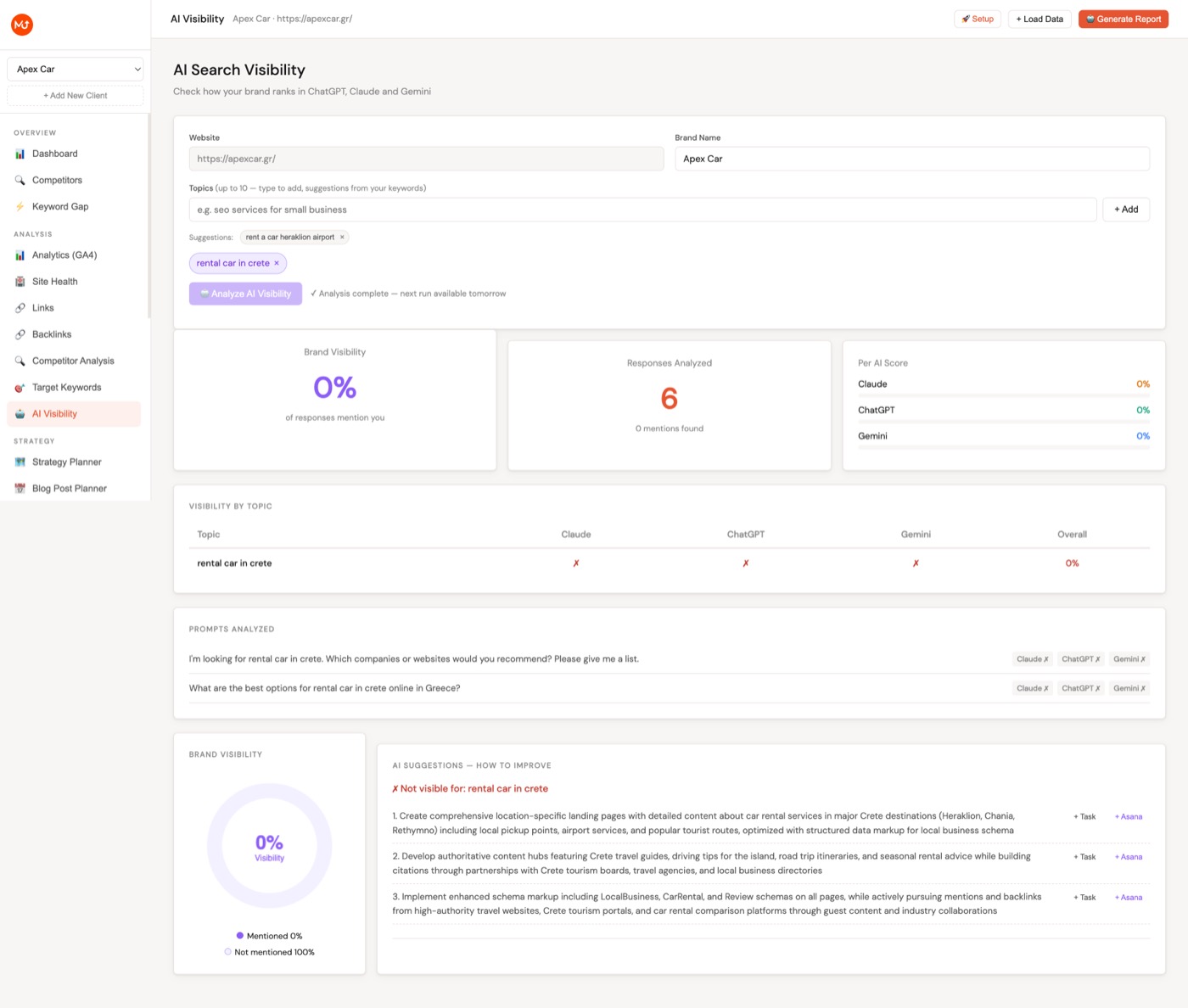This screenshot has height=1008, width=1188.
Task: Click the Claude X mark in the topic table
Action: point(576,563)
